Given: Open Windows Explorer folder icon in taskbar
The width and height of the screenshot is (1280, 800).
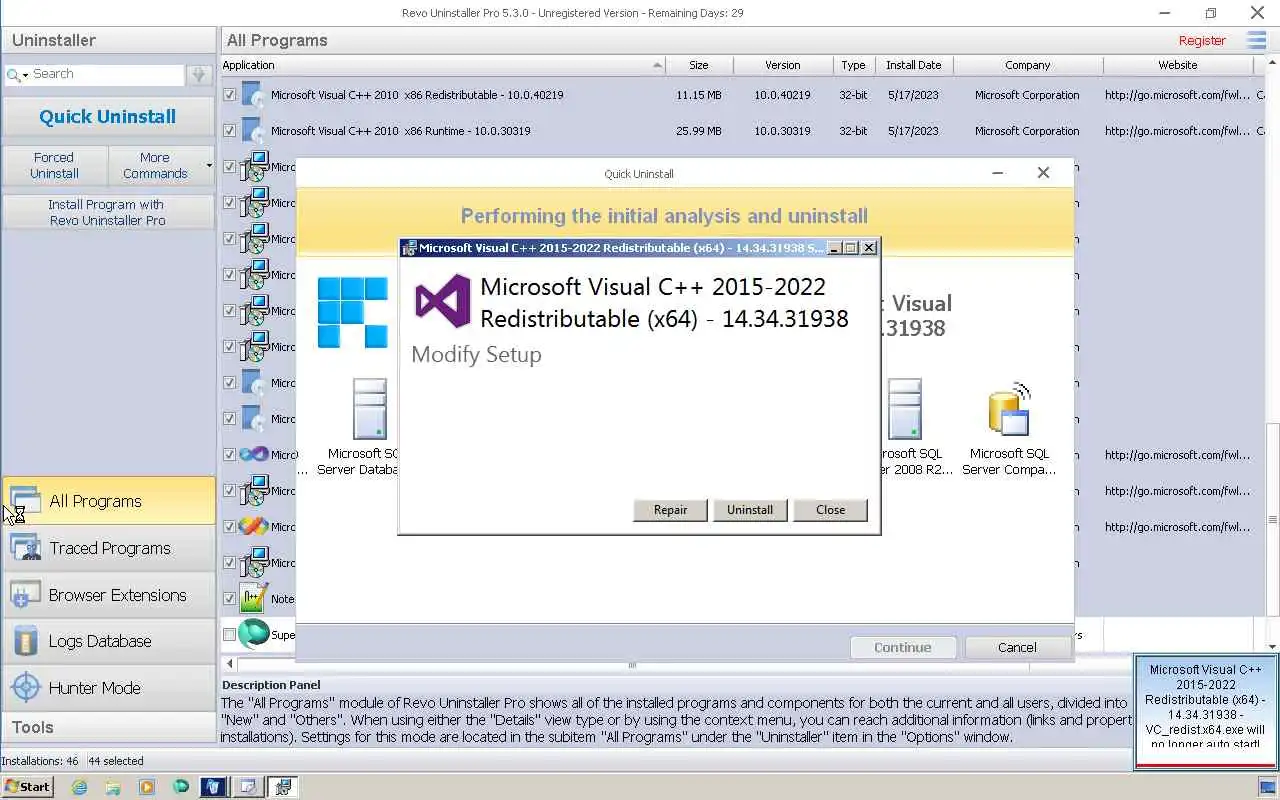Looking at the screenshot, I should (113, 787).
